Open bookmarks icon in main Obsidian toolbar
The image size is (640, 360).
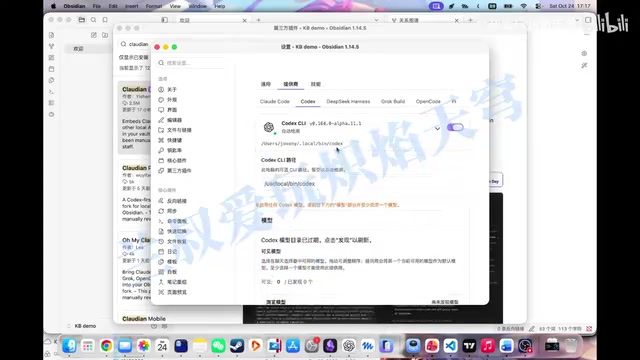point(105,20)
